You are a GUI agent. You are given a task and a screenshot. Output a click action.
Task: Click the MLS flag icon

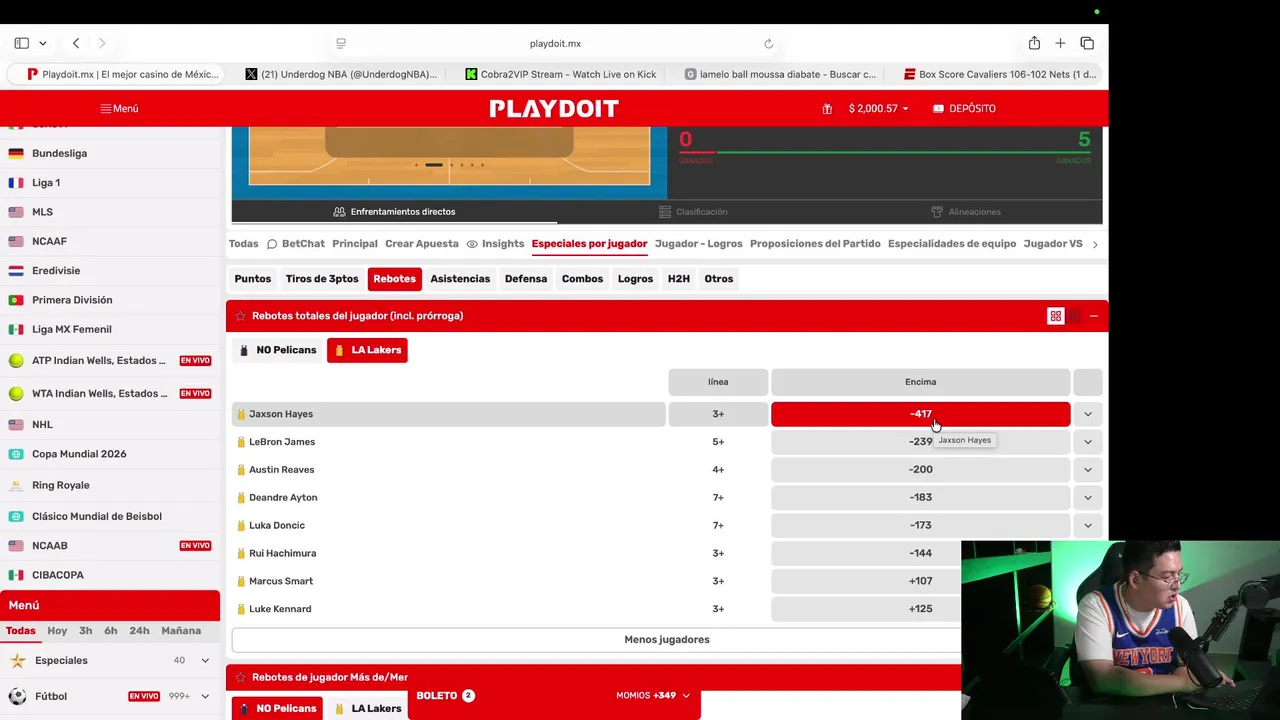(16, 212)
